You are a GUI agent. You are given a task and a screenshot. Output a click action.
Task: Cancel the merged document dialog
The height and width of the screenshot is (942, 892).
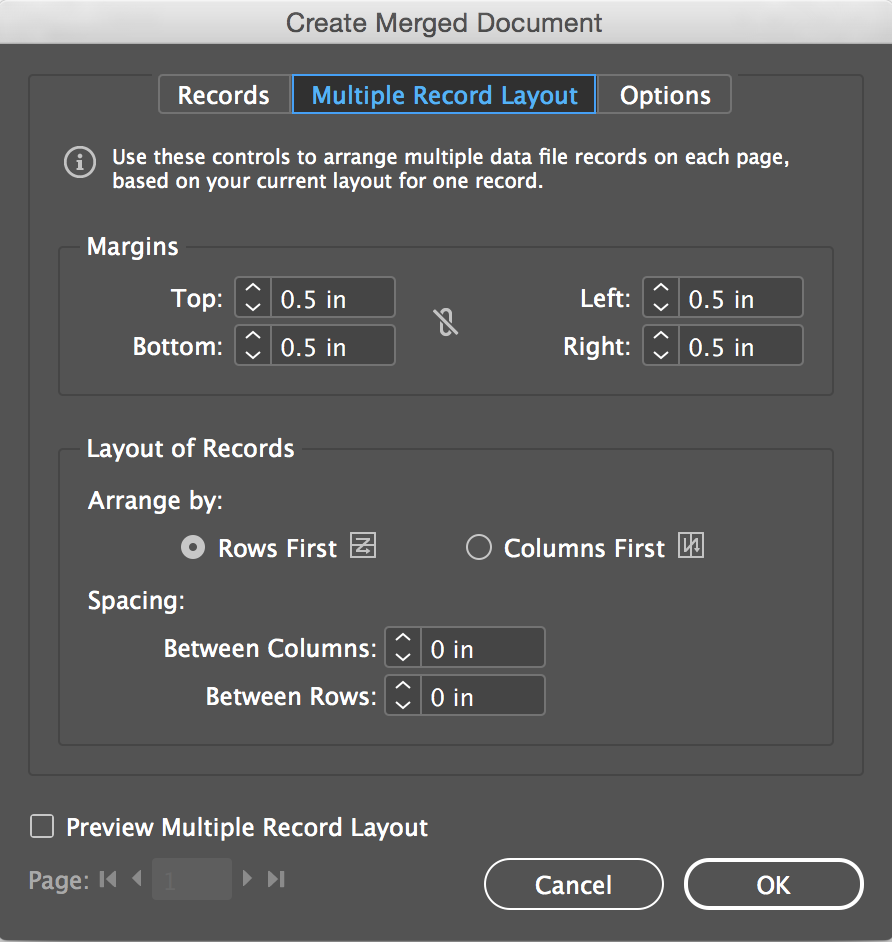tap(573, 885)
